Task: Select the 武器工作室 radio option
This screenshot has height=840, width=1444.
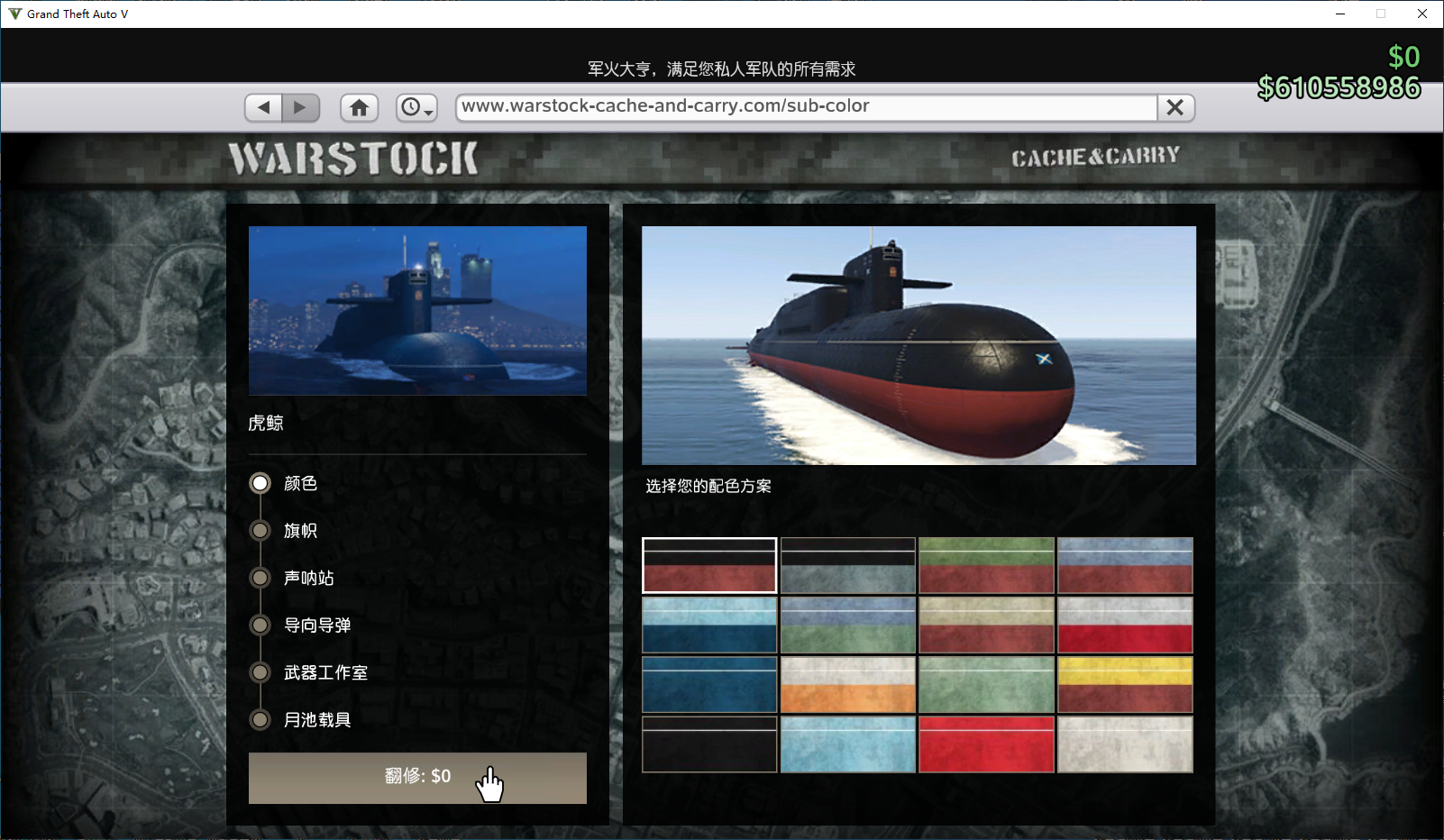Action: (x=260, y=672)
